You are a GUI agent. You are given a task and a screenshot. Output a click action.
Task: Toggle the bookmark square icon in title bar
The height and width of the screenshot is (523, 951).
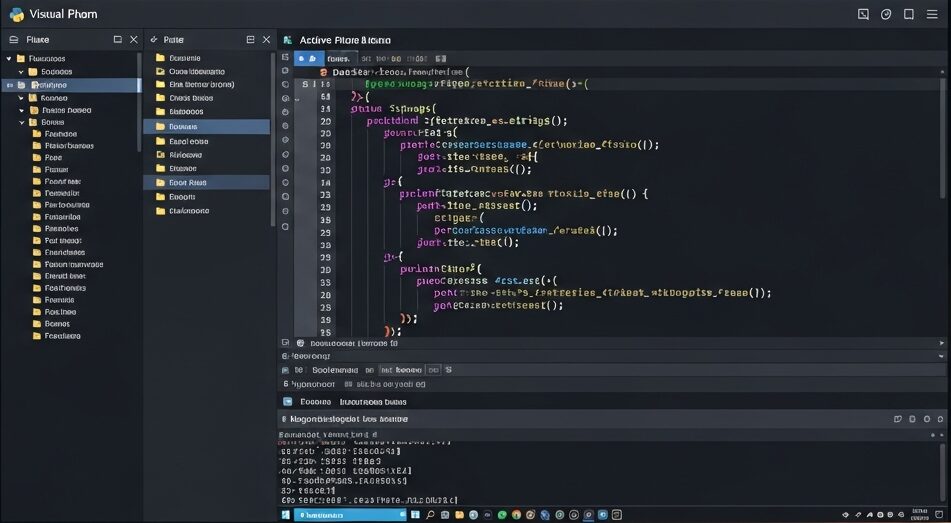(x=909, y=14)
